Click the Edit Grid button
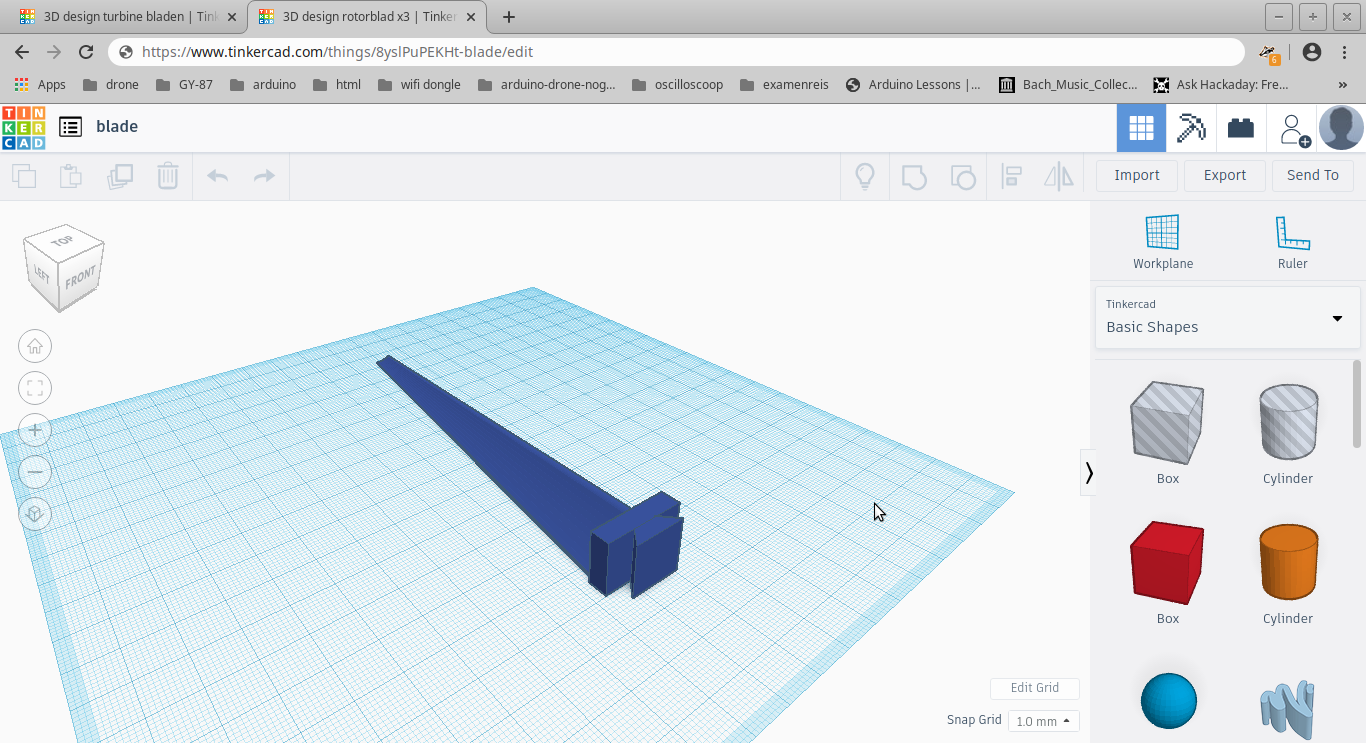 (1035, 688)
